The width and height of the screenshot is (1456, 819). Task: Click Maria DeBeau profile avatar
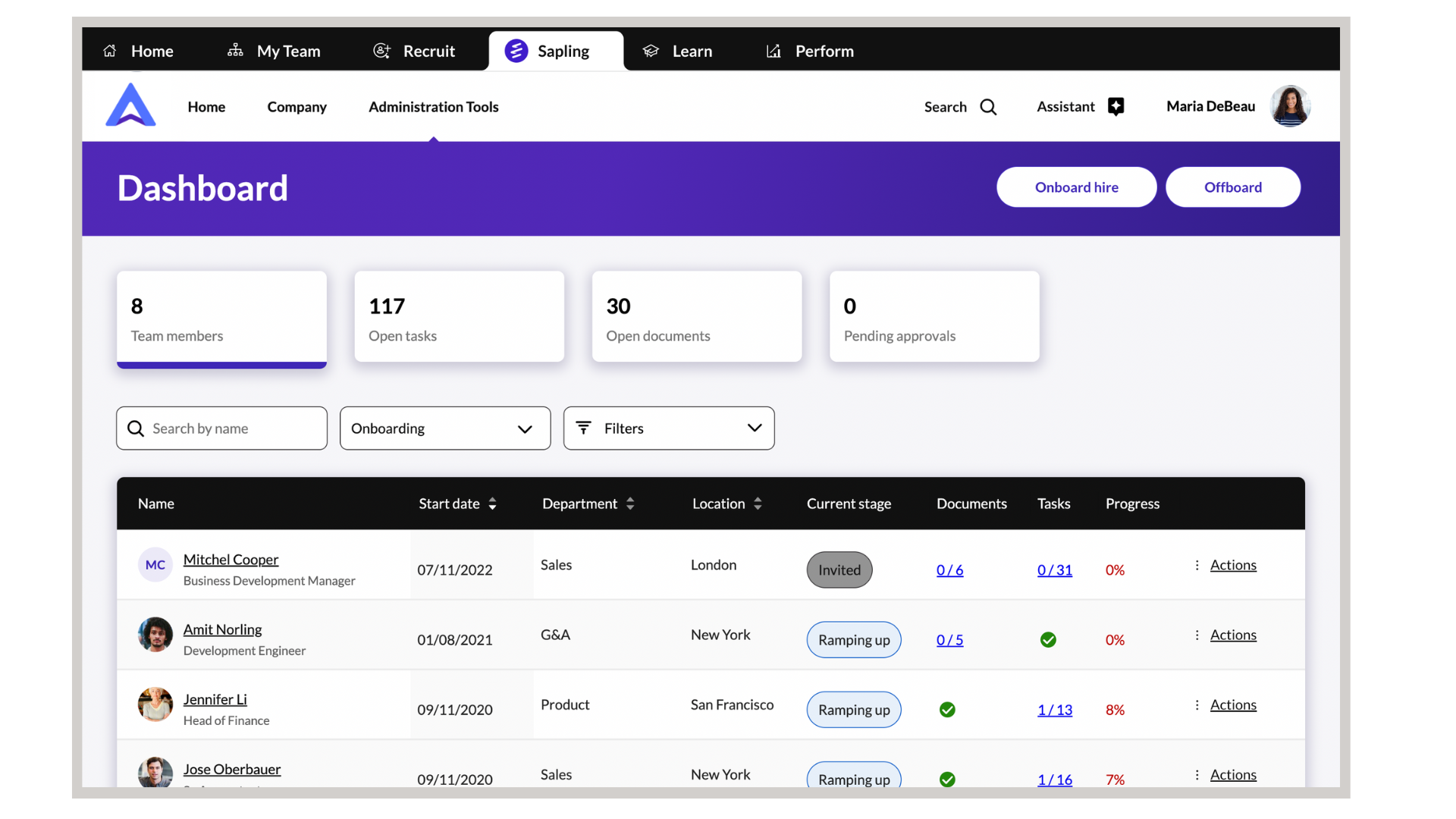[1290, 106]
